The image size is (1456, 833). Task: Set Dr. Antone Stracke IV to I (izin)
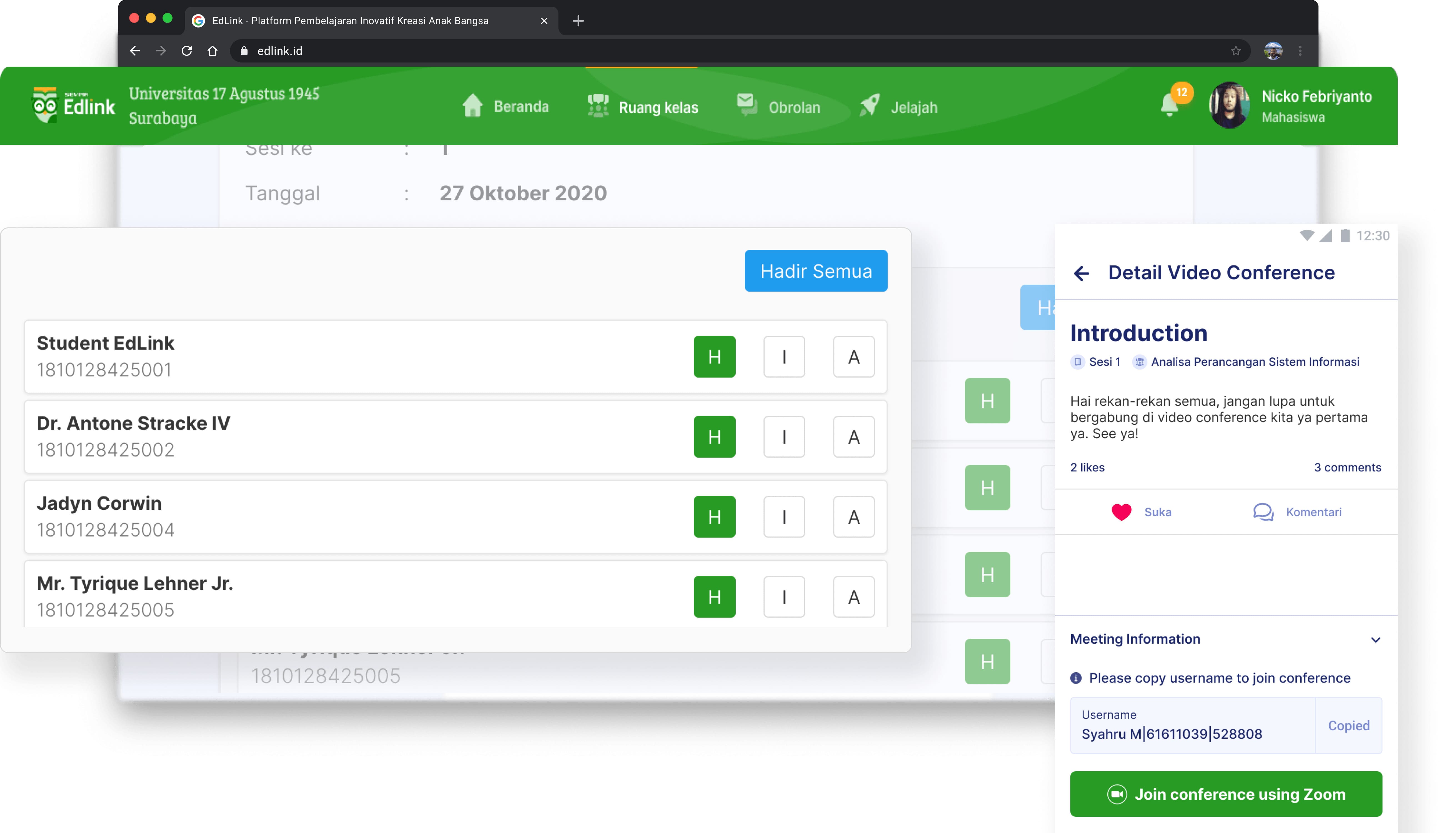pos(783,437)
